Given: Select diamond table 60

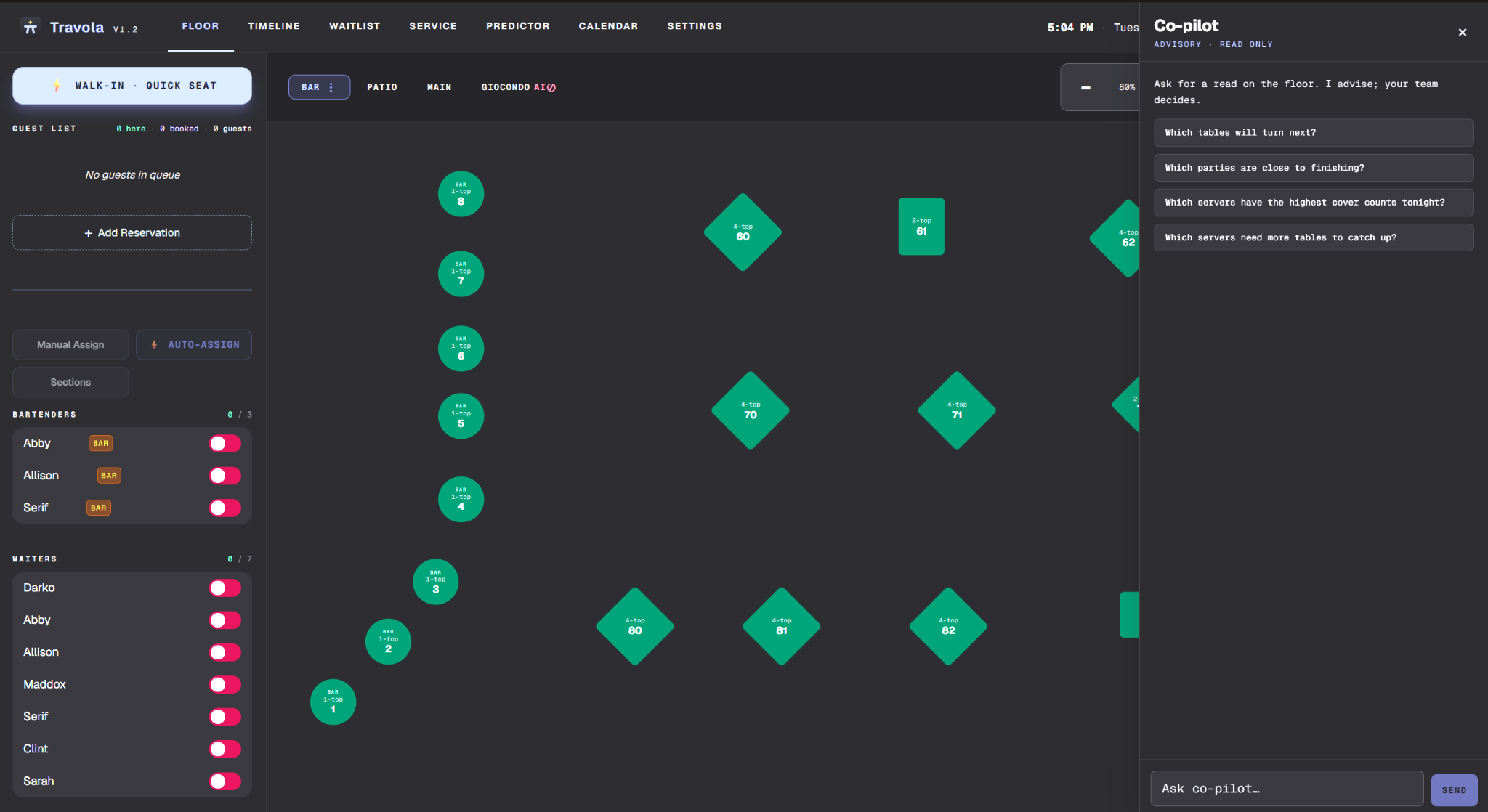Looking at the screenshot, I should coord(743,232).
